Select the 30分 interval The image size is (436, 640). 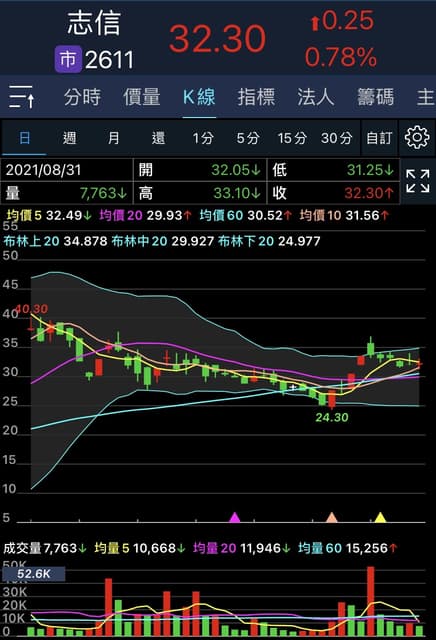pyautogui.click(x=336, y=138)
